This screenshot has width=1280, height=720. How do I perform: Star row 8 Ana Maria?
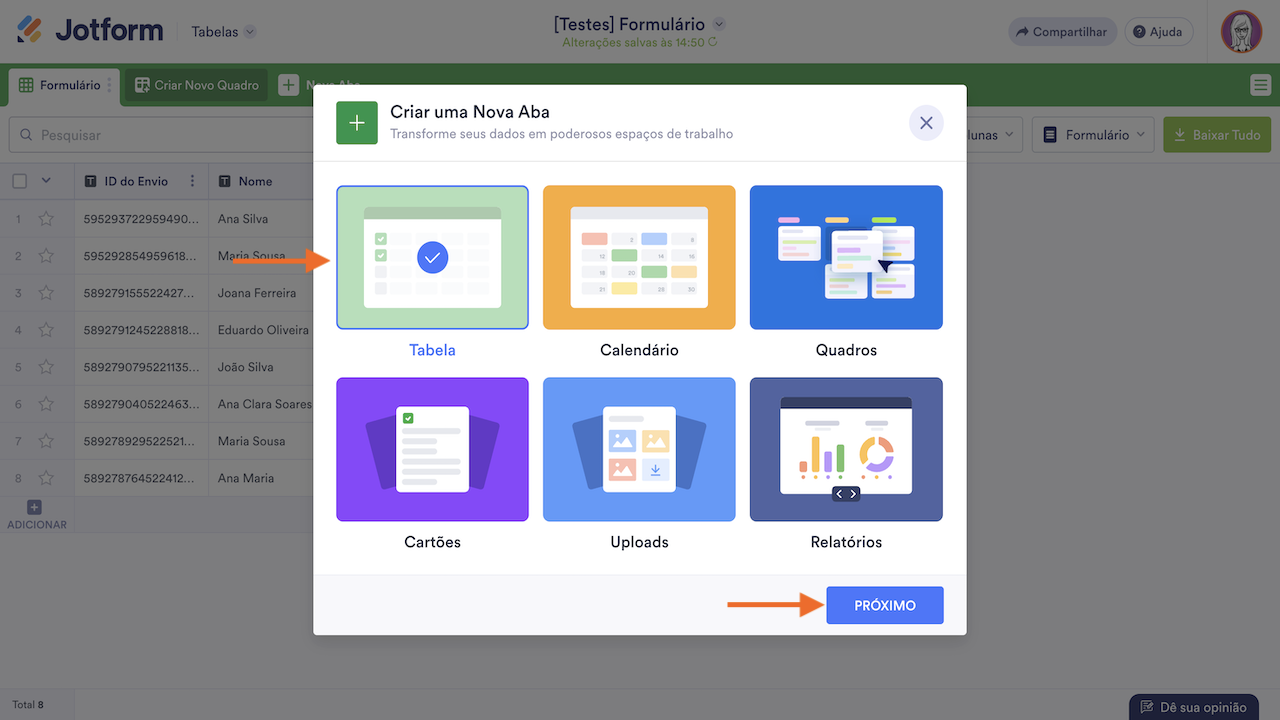[x=46, y=478]
